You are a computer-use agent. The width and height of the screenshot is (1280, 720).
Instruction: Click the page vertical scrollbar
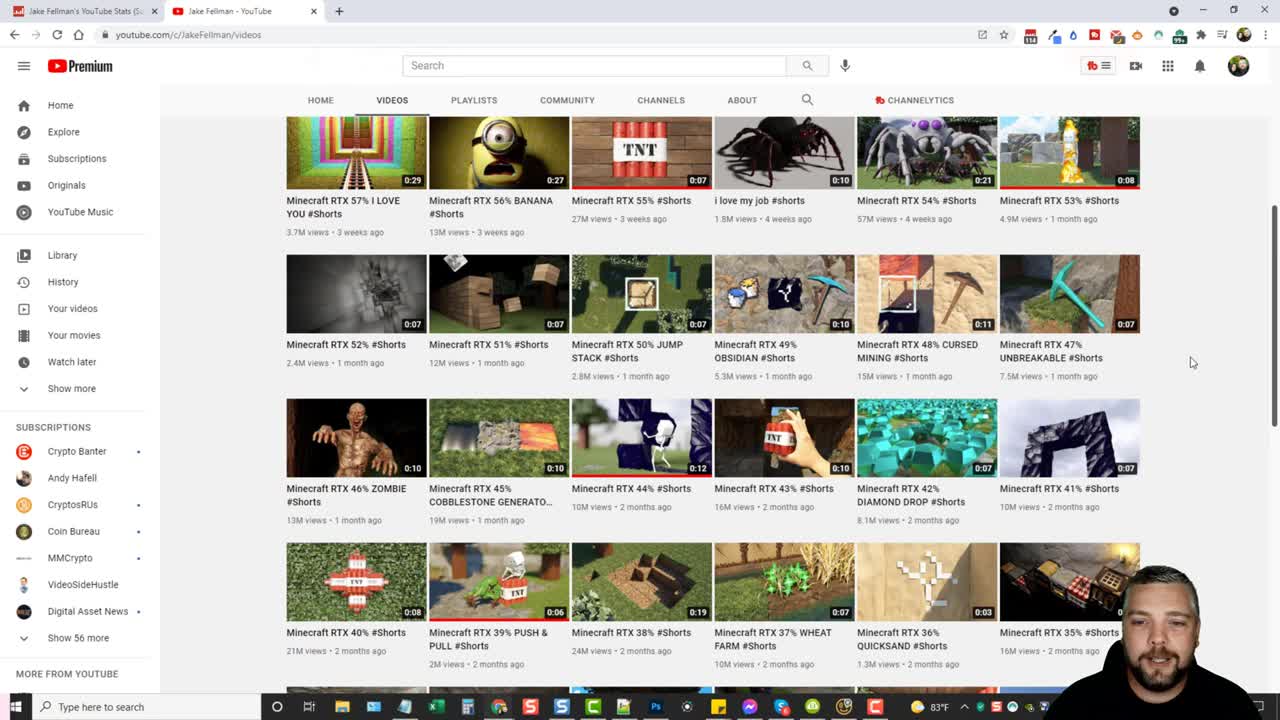pos(1274,316)
